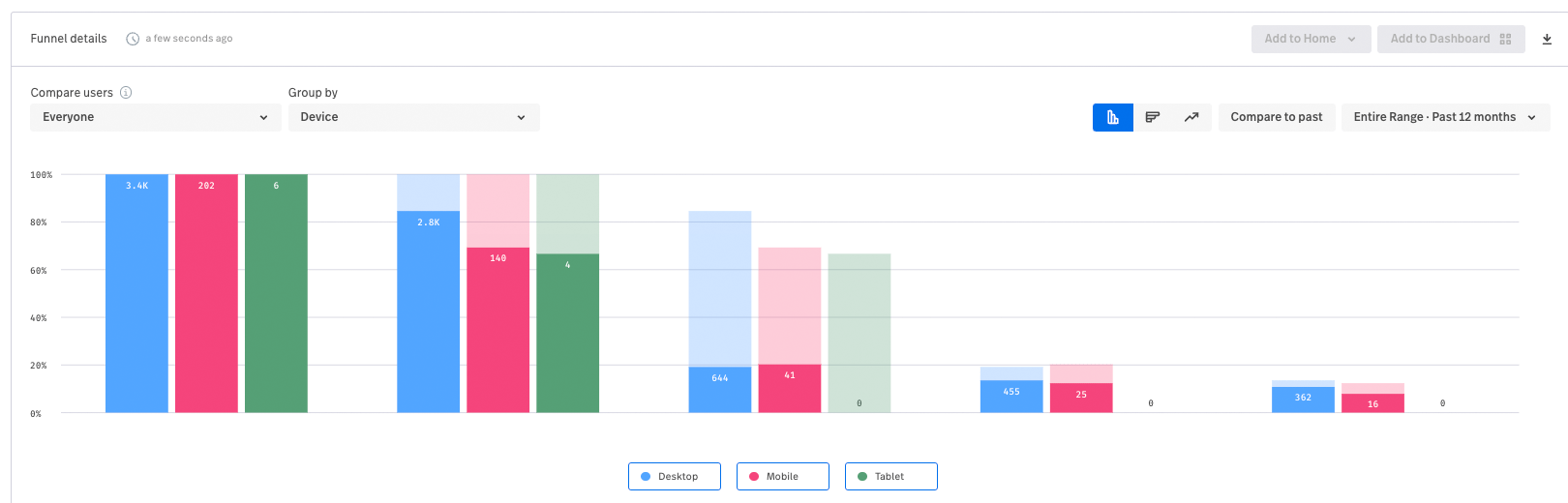Open the Add to Home dropdown
The image size is (1568, 503).
point(1311,39)
